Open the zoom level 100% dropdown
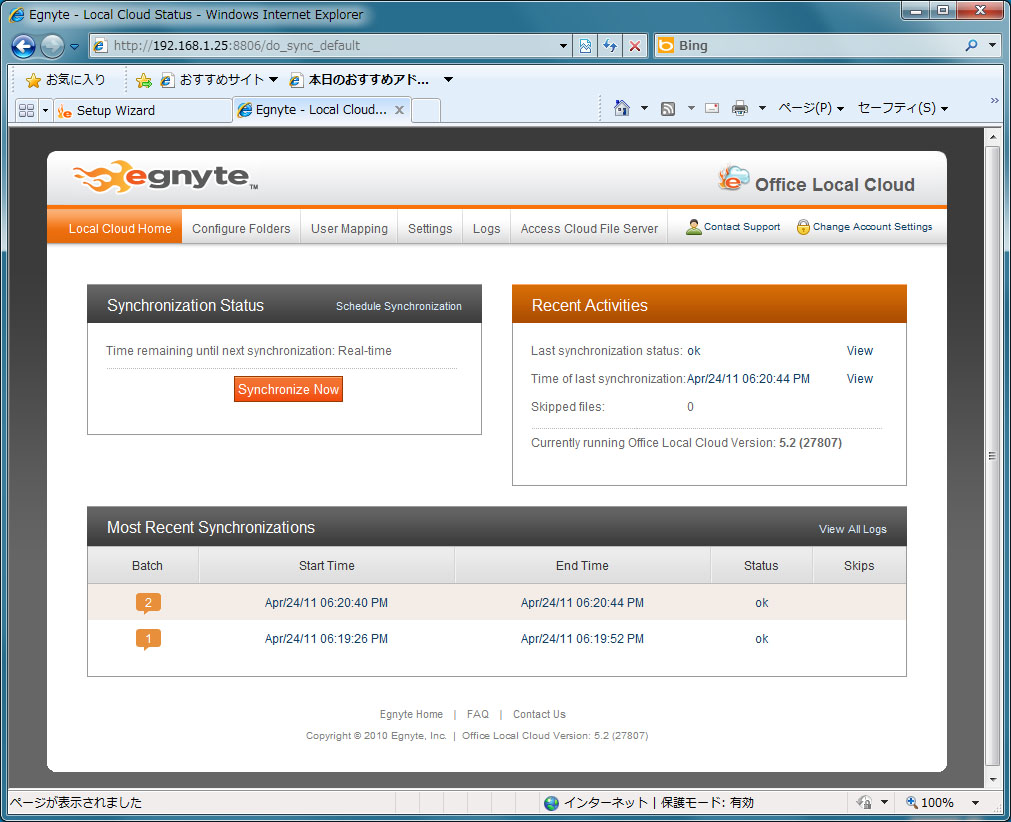 click(974, 803)
